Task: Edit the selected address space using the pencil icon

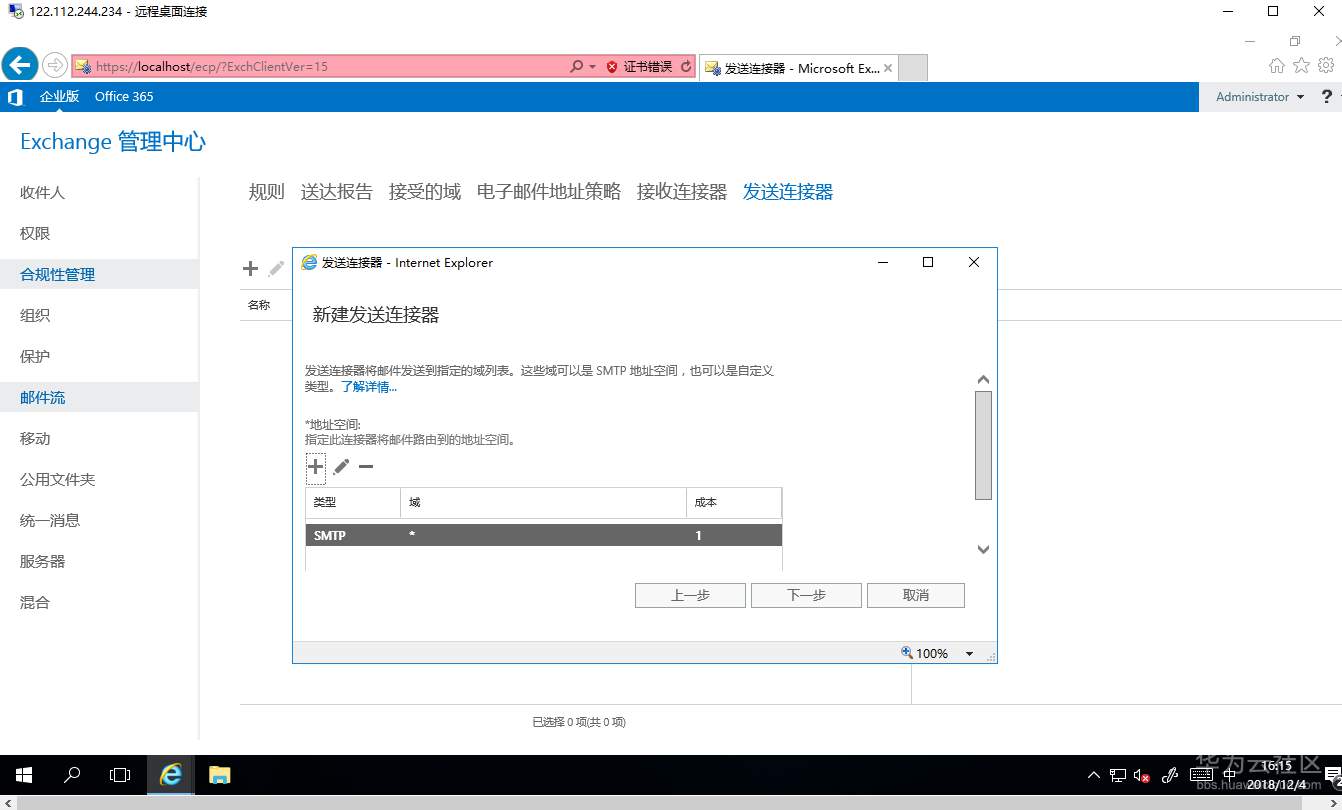Action: (x=340, y=466)
